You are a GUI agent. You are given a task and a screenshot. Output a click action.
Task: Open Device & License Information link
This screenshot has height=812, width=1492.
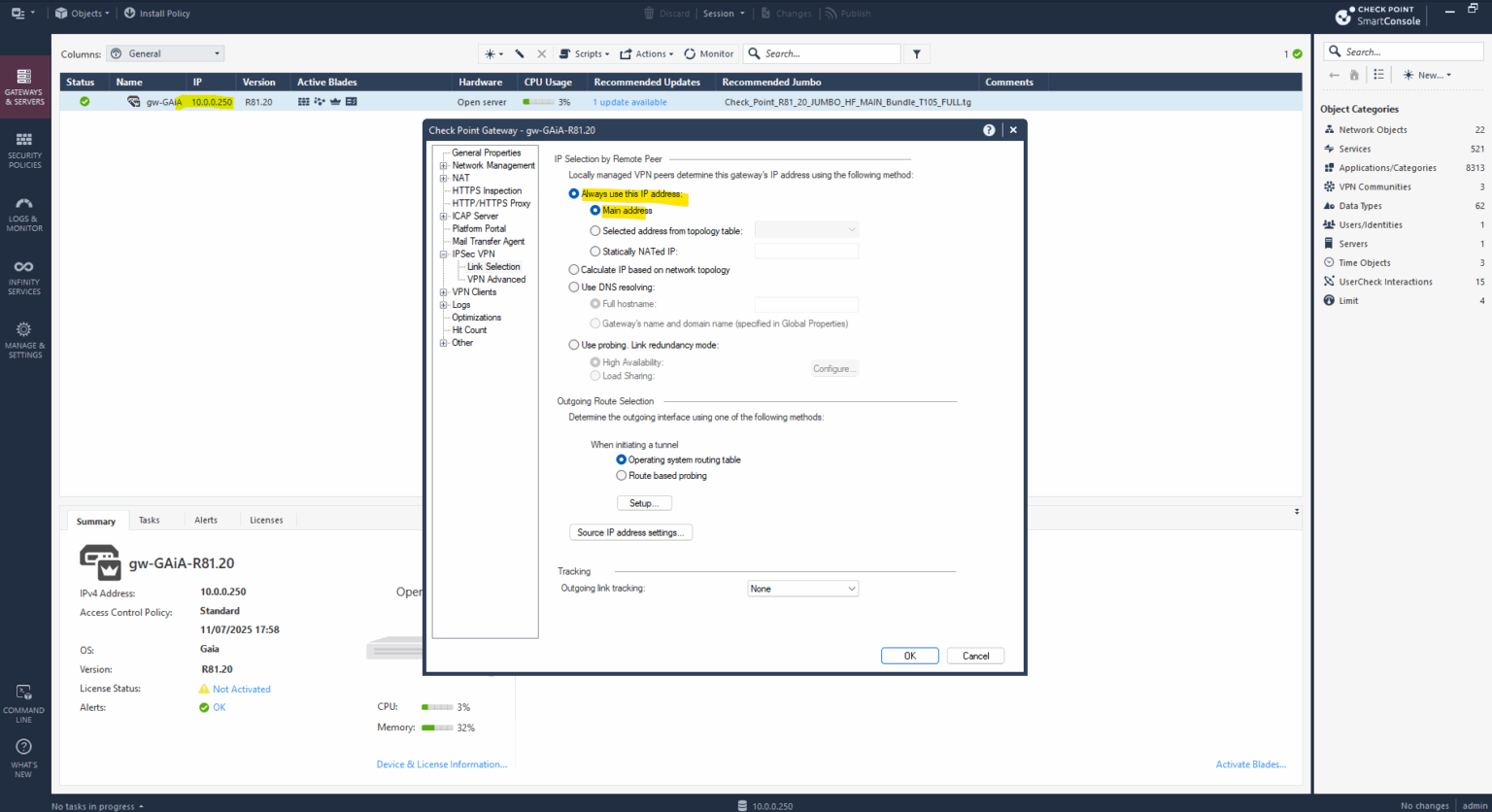(442, 763)
